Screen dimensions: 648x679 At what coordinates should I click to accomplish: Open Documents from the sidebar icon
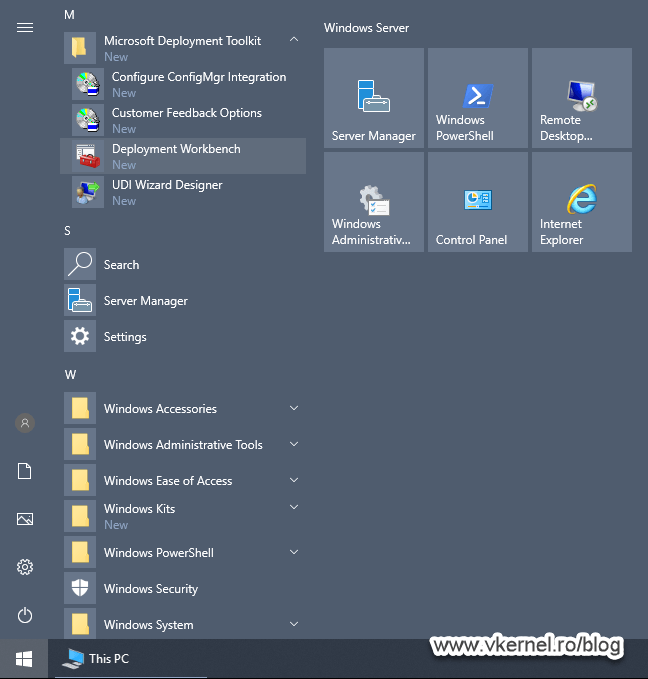25,471
